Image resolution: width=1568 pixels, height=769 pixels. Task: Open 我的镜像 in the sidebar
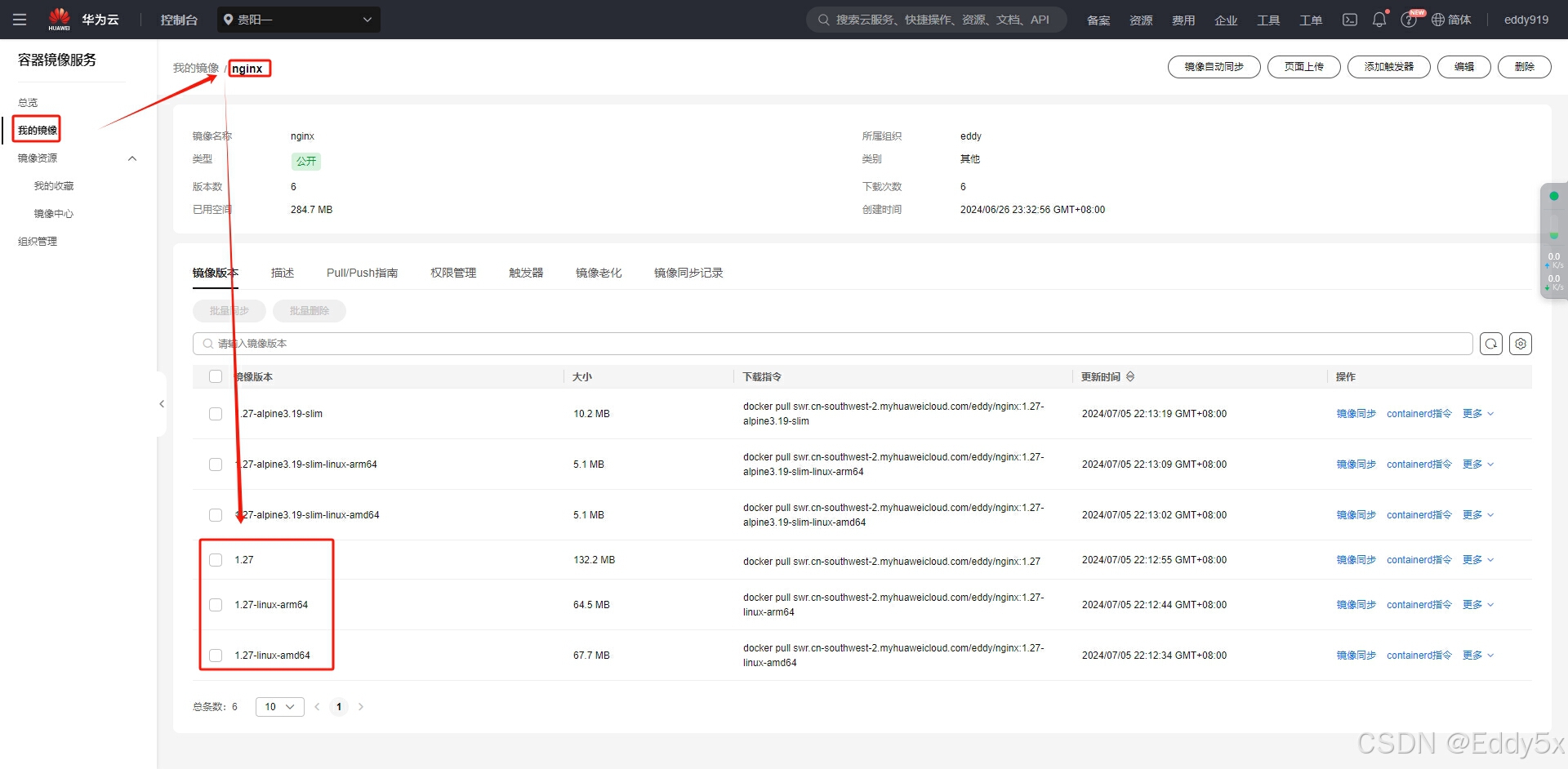[x=38, y=131]
